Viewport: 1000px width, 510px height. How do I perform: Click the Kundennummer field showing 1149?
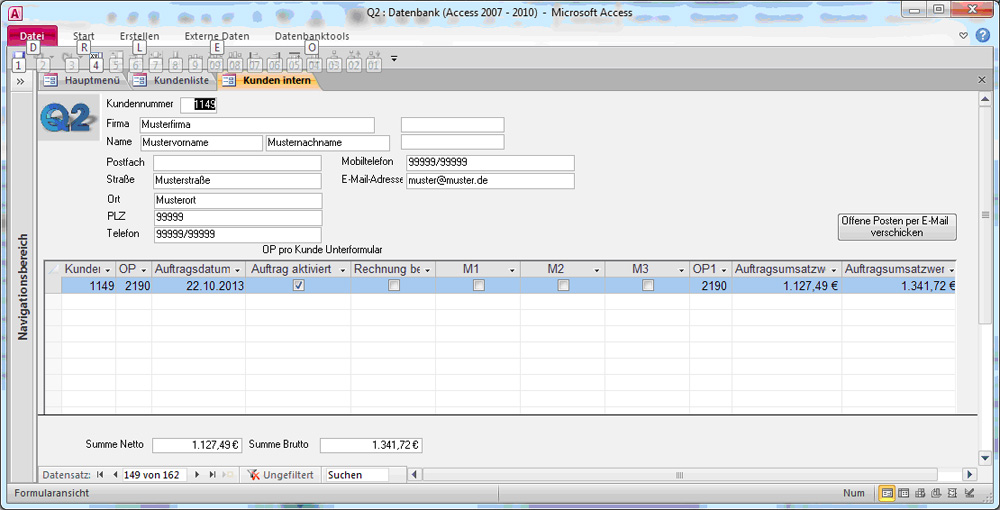(x=198, y=104)
